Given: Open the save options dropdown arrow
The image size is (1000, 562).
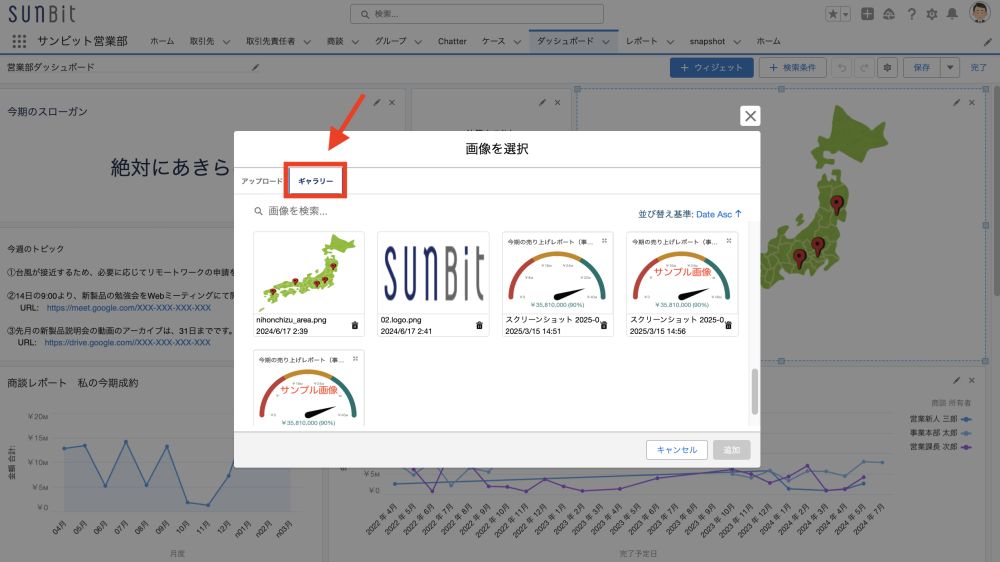Looking at the screenshot, I should point(950,68).
